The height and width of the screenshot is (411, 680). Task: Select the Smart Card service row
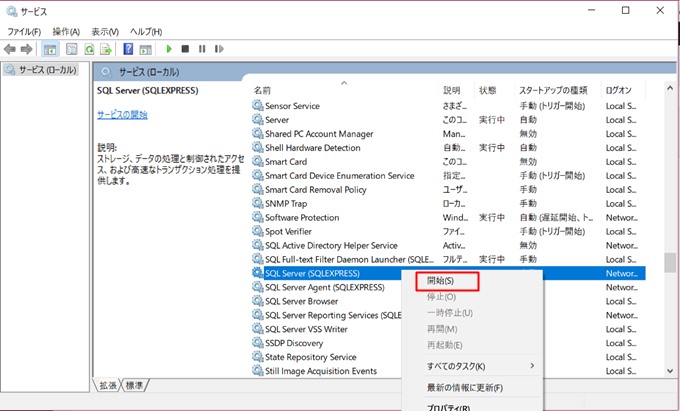click(x=448, y=161)
